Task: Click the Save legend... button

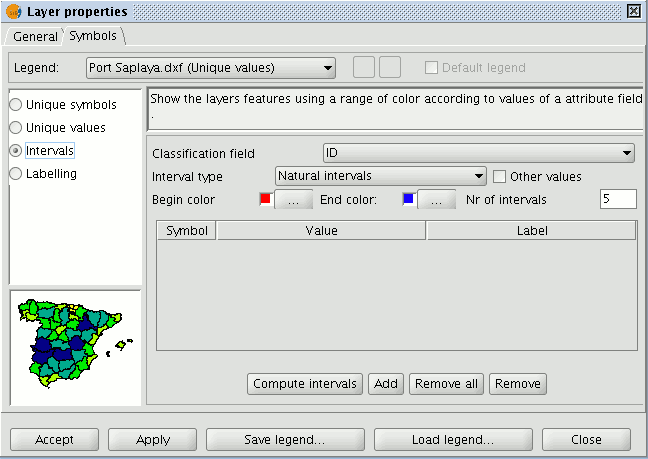Action: (285, 440)
